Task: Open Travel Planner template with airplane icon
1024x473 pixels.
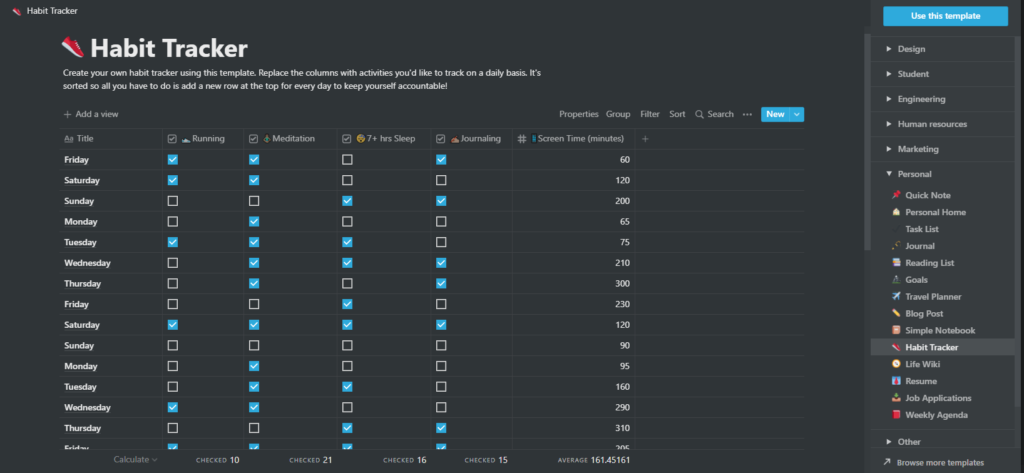Action: pos(896,297)
